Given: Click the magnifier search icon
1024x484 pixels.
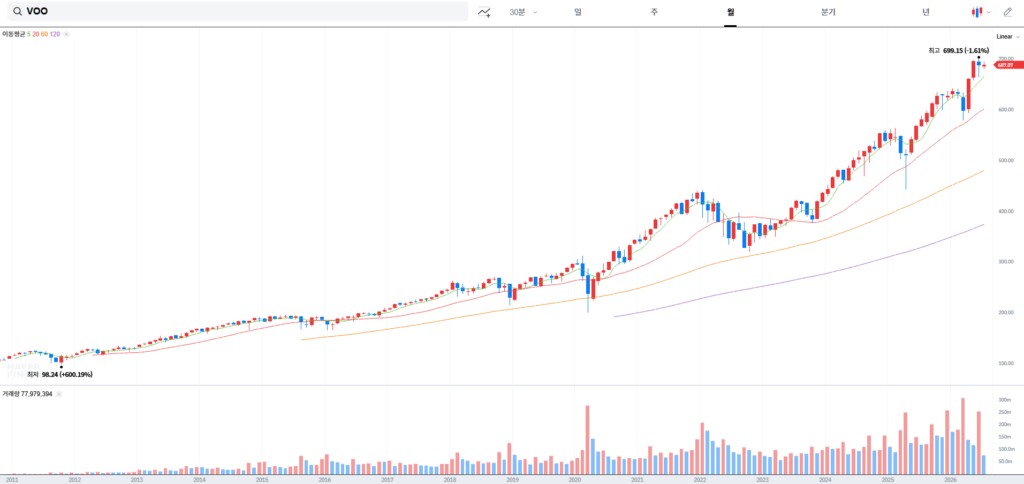Looking at the screenshot, I should click(17, 12).
